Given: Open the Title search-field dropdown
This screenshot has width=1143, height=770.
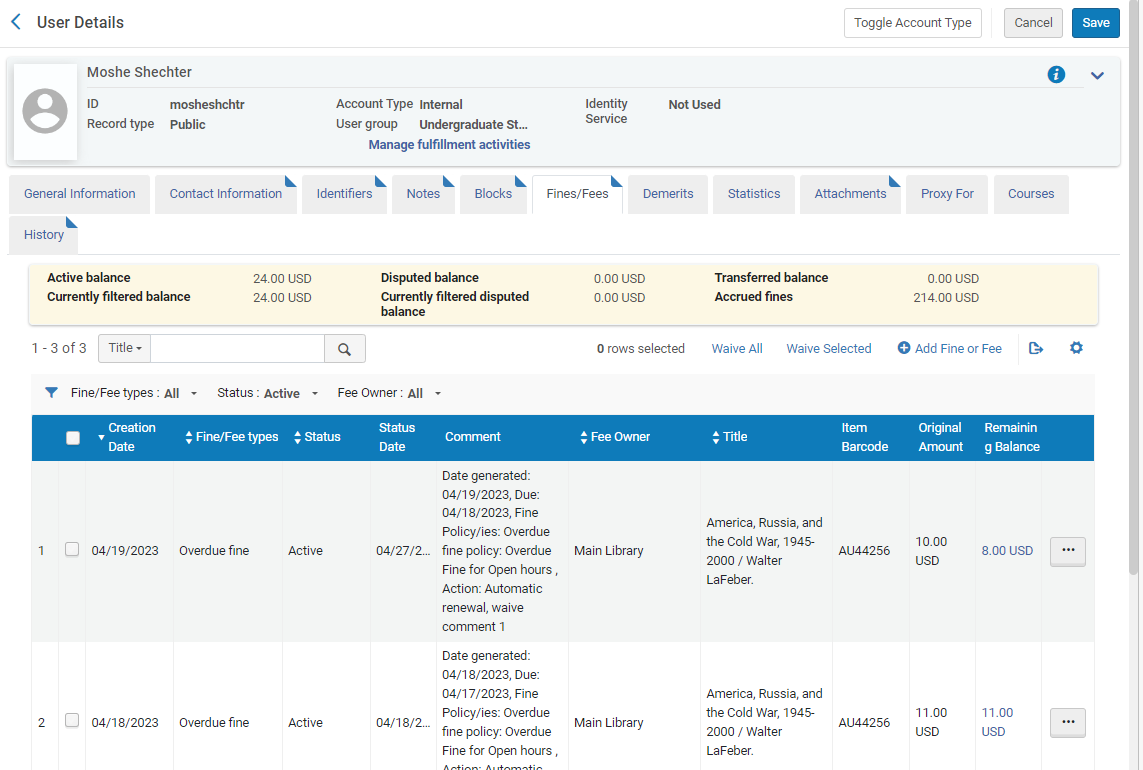Looking at the screenshot, I should [125, 348].
